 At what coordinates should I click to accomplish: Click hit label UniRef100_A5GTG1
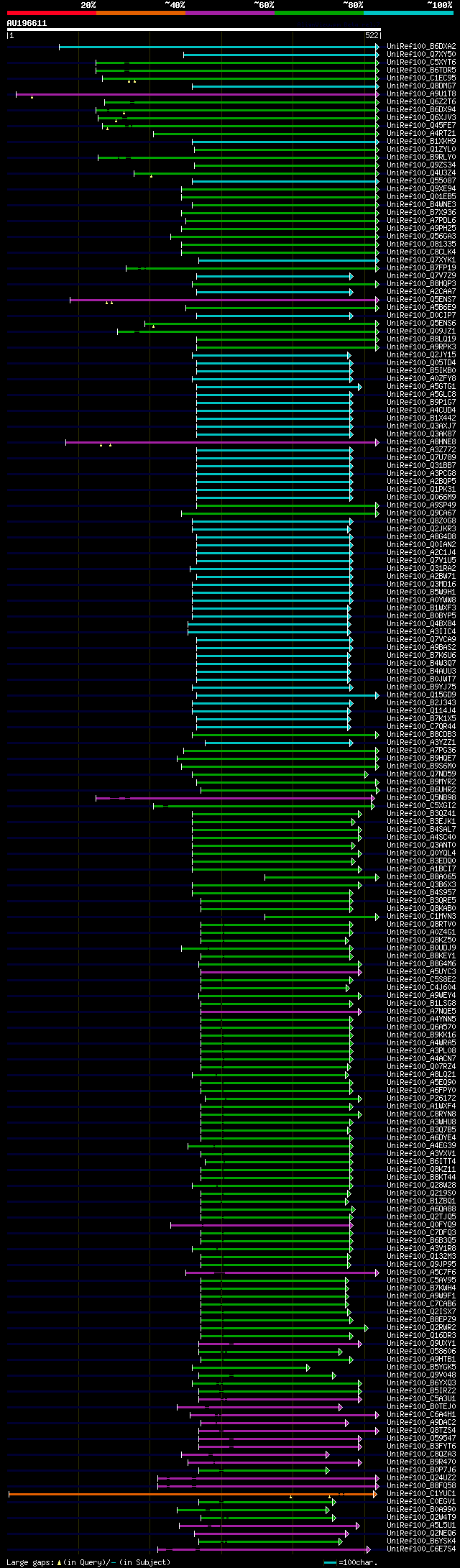421,386
